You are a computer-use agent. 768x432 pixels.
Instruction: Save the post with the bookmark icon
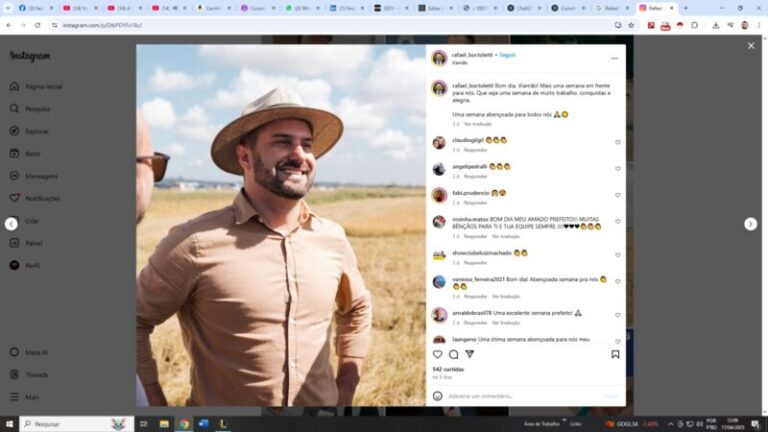click(x=615, y=354)
